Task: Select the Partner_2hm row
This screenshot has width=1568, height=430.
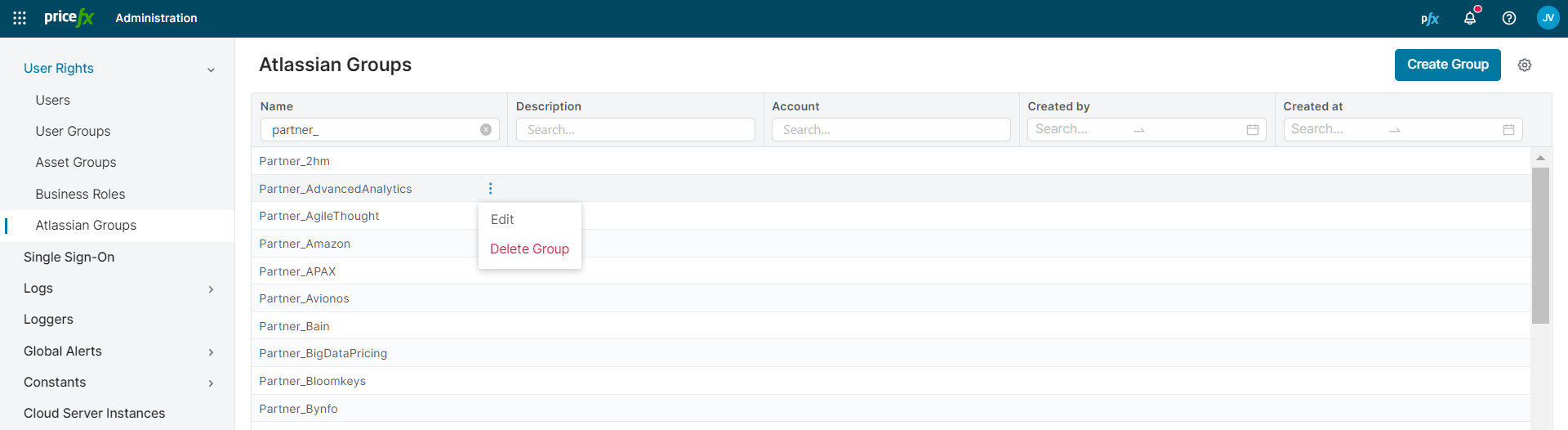Action: coord(891,161)
